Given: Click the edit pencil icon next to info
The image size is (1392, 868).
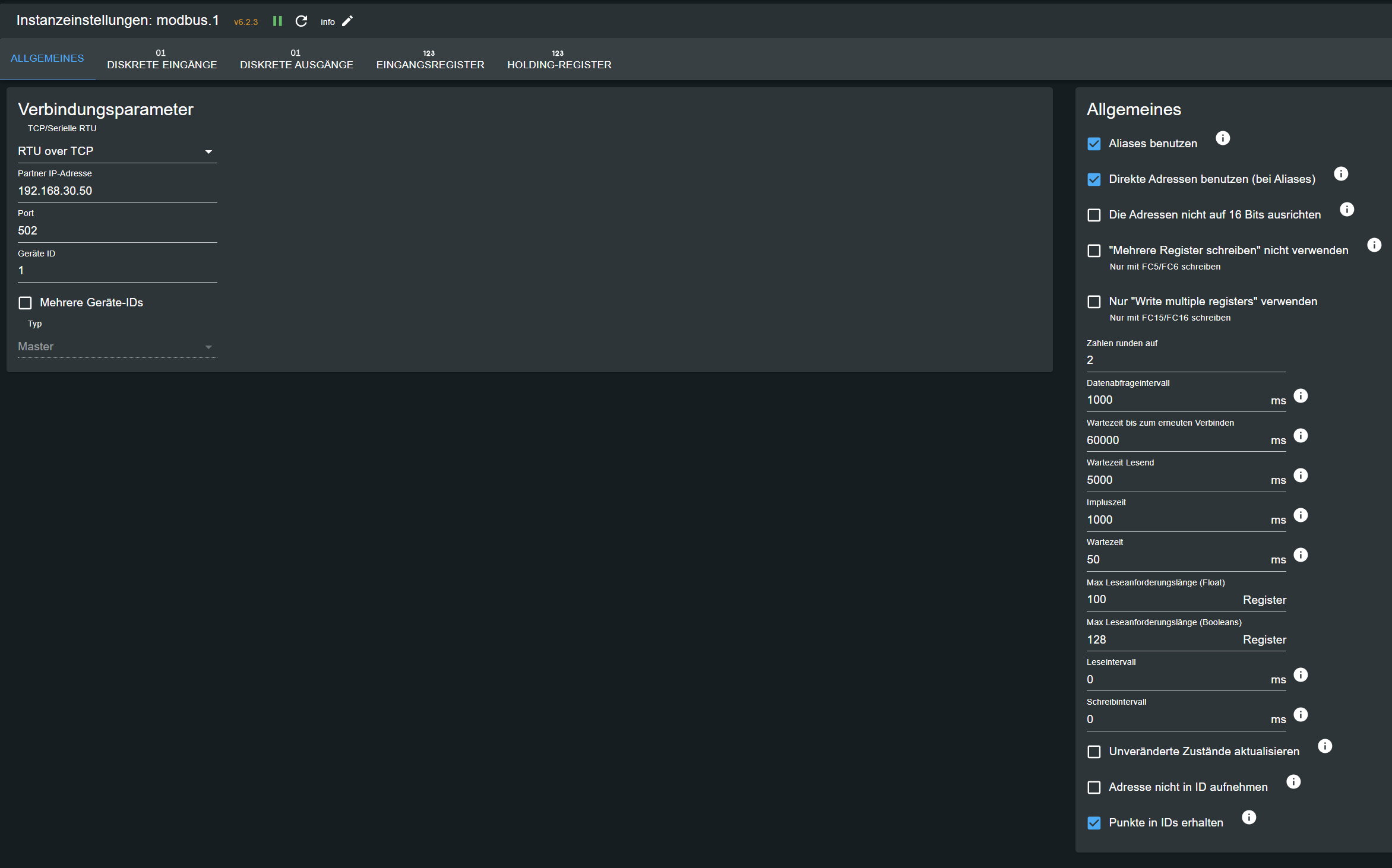Looking at the screenshot, I should [347, 21].
